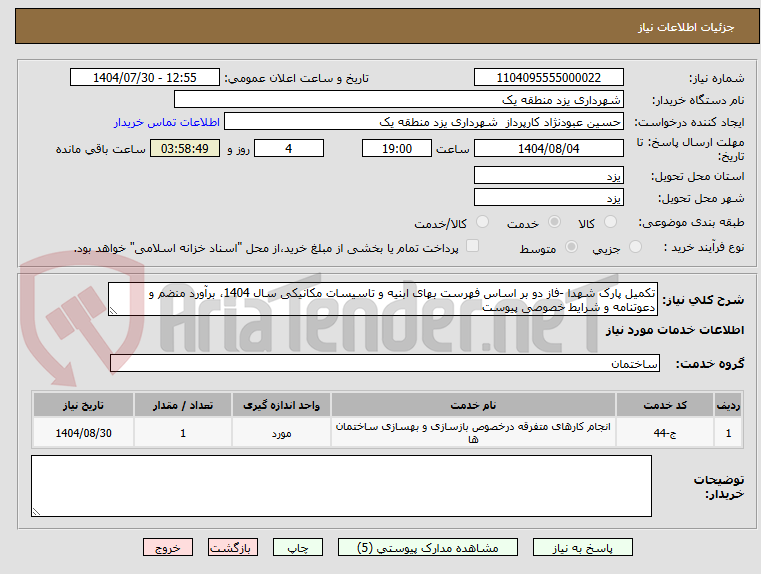Viewport: 761px width, 574px height.
Task: Click the unit cell مورد
Action: tap(281, 433)
